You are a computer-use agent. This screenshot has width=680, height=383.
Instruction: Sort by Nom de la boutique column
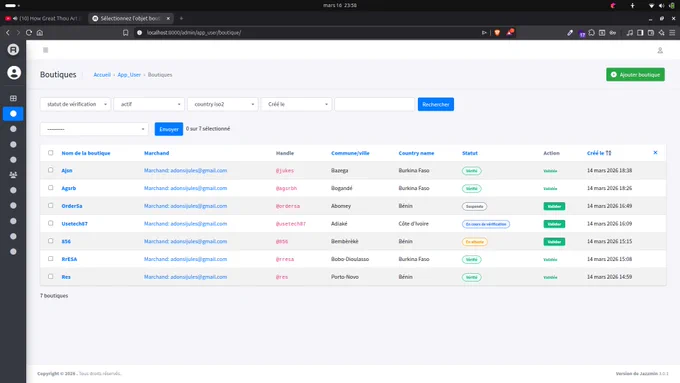(x=86, y=153)
